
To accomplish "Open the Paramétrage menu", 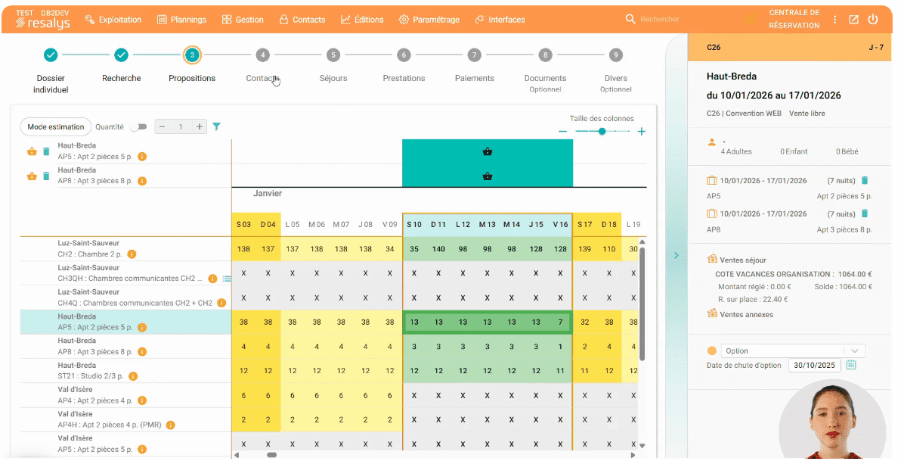I will (x=429, y=20).
